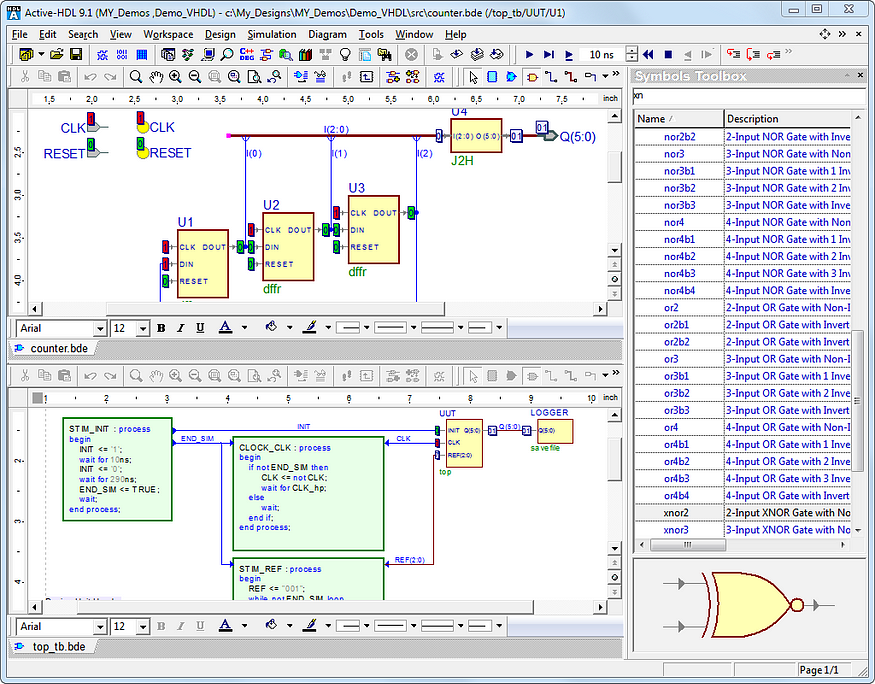Click the blue grid memory view icon
The width and height of the screenshot is (875, 684).
142,54
